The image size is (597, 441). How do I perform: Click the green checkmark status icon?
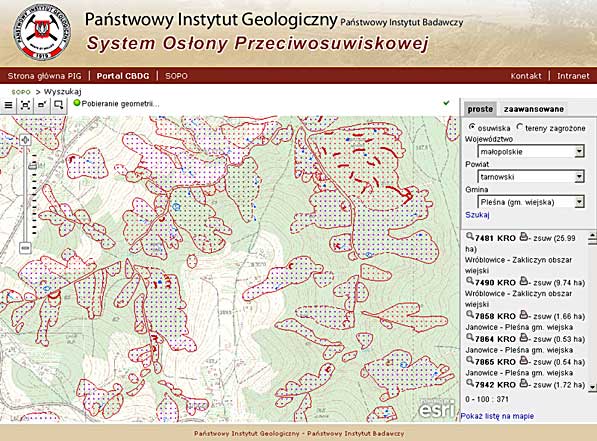(x=447, y=103)
